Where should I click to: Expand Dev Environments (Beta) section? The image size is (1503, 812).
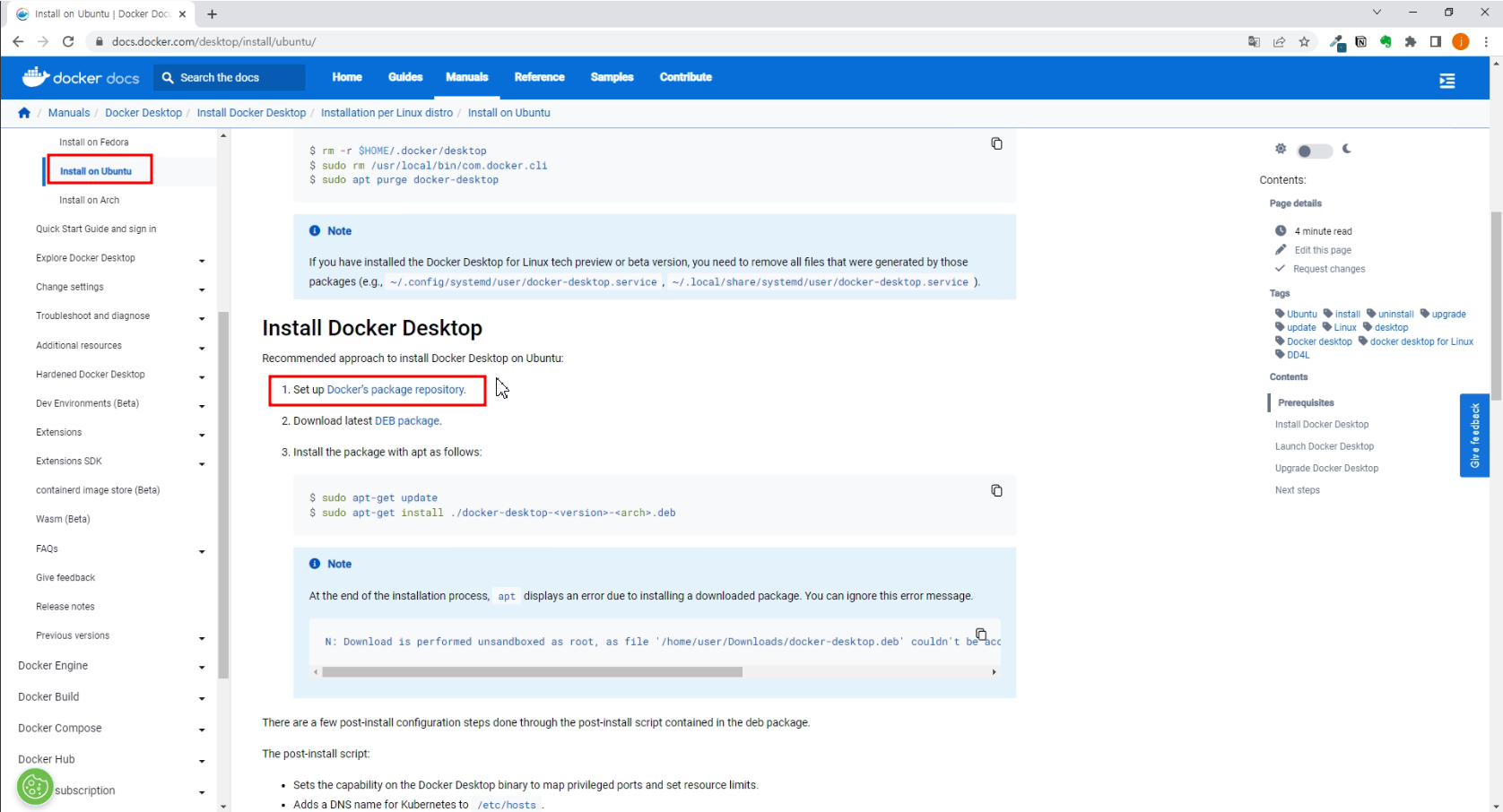(202, 405)
